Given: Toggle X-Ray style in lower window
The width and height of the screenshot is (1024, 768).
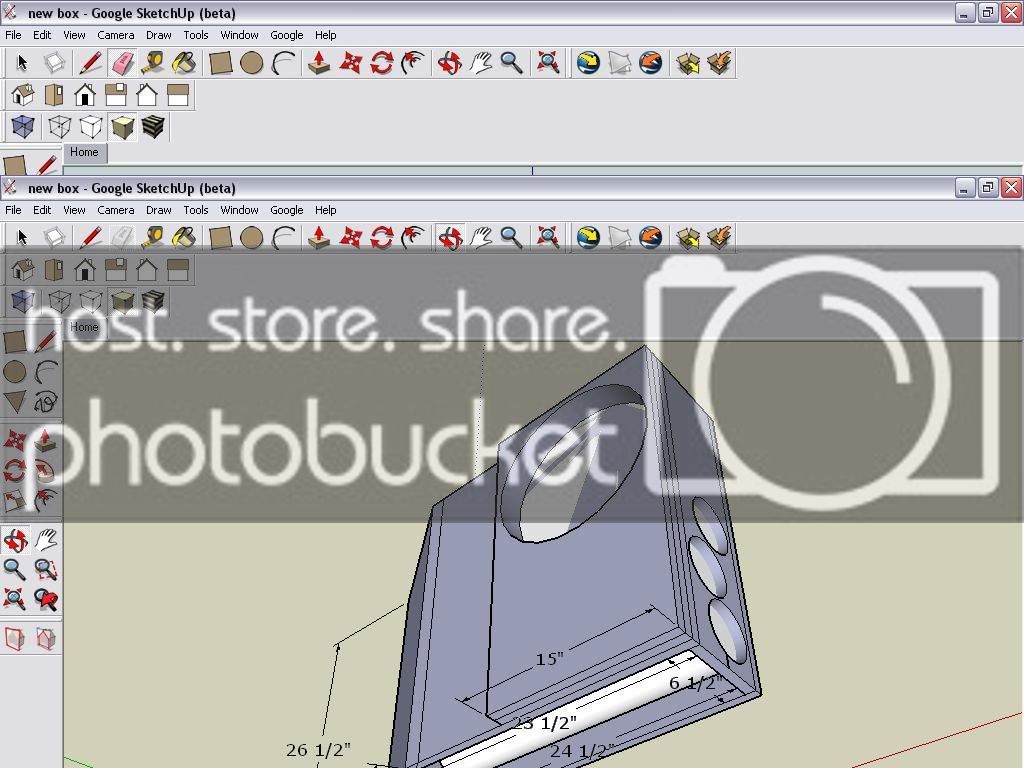Looking at the screenshot, I should click(x=23, y=301).
